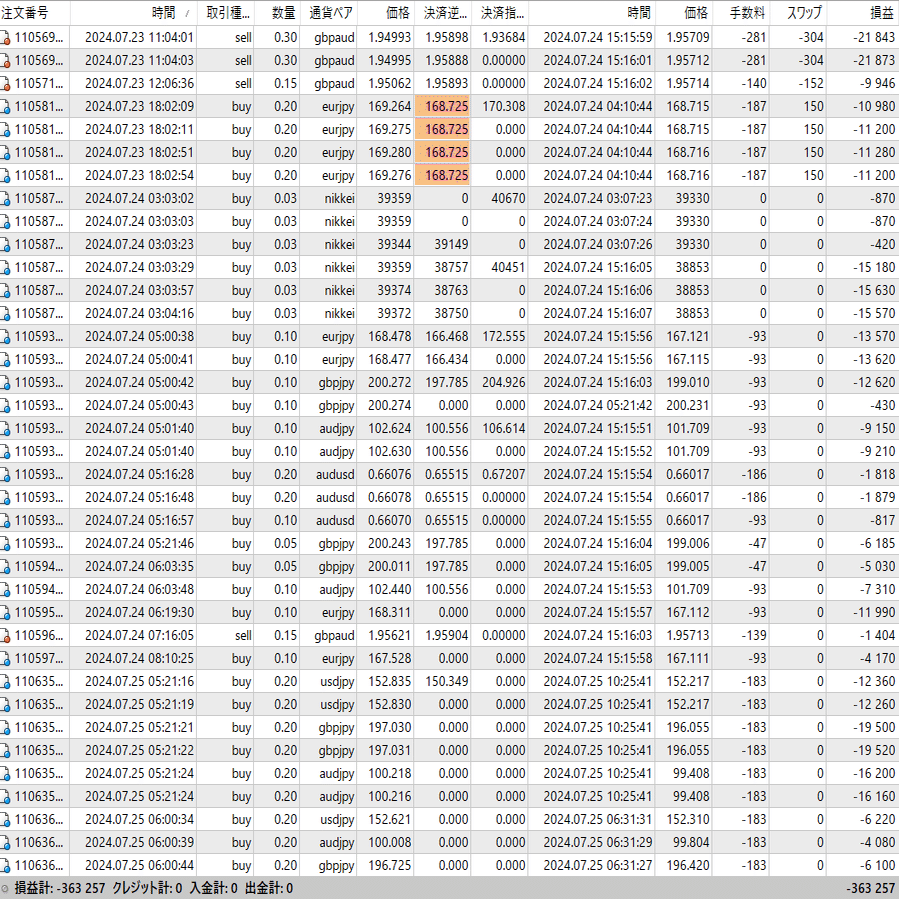
Task: Sort by 決済逆 column header
Action: coord(443,13)
